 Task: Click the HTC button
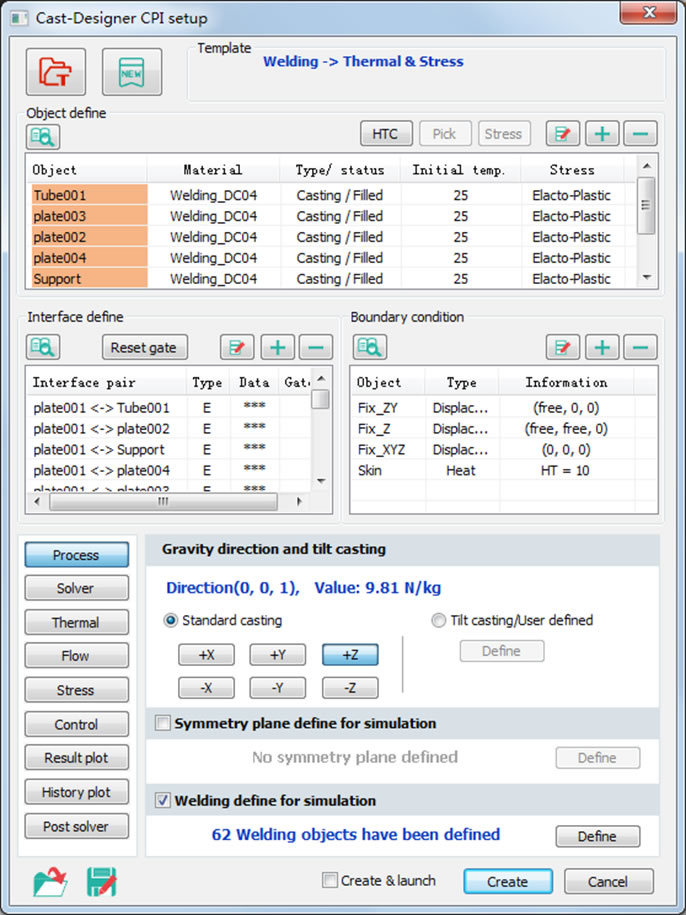tap(386, 134)
